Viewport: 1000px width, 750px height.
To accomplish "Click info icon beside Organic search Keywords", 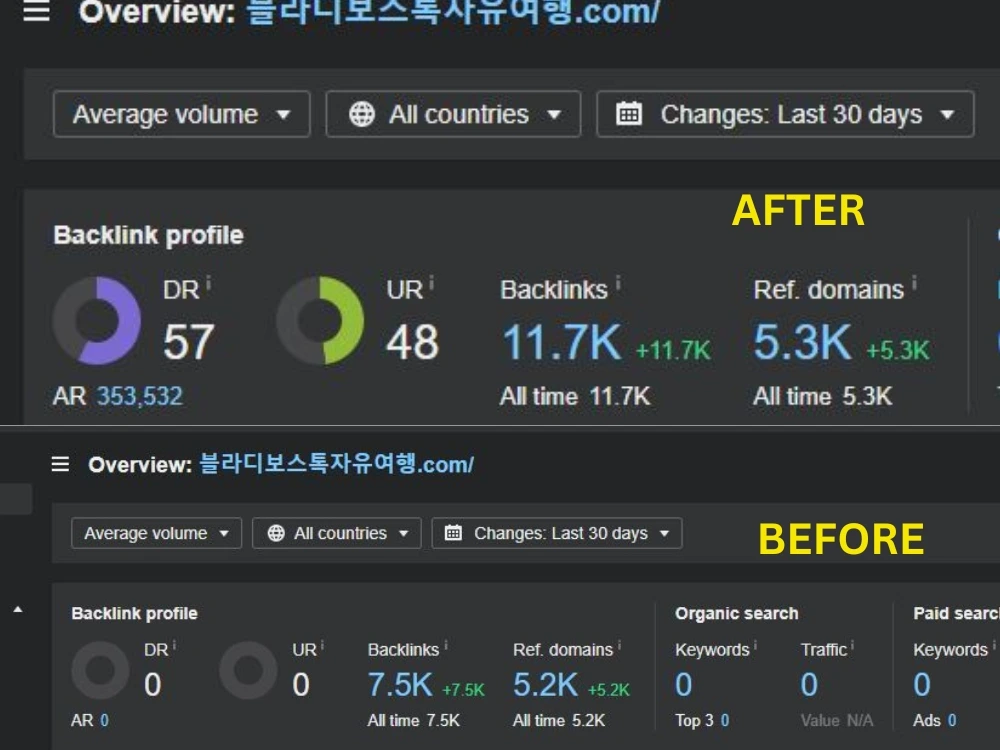I will tap(755, 646).
